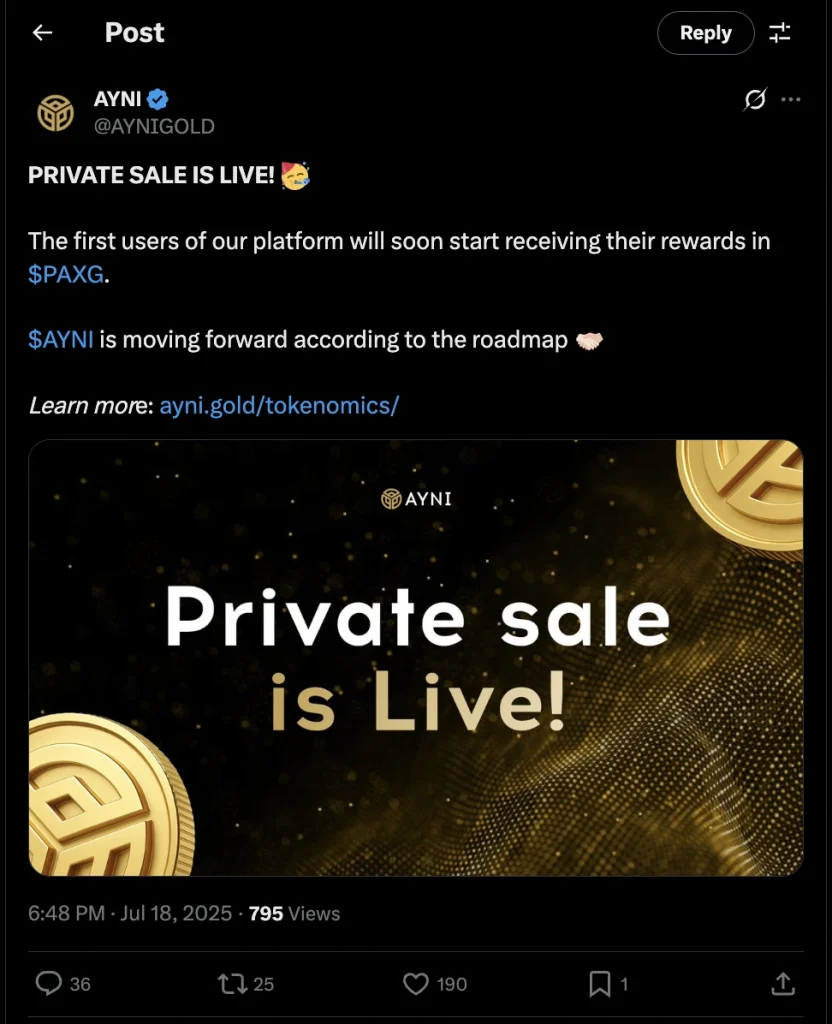832x1024 pixels.
Task: Navigate back with the arrow icon
Action: click(x=41, y=33)
